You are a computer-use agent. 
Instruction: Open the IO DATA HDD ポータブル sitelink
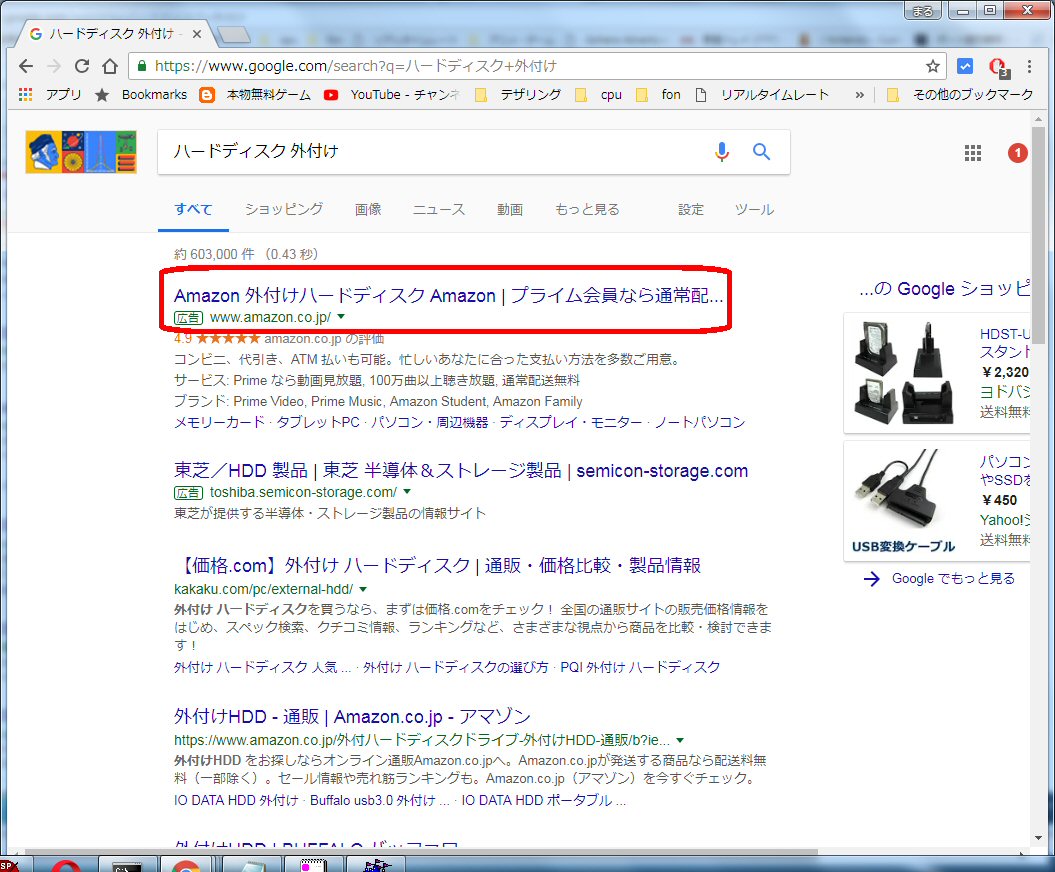544,800
